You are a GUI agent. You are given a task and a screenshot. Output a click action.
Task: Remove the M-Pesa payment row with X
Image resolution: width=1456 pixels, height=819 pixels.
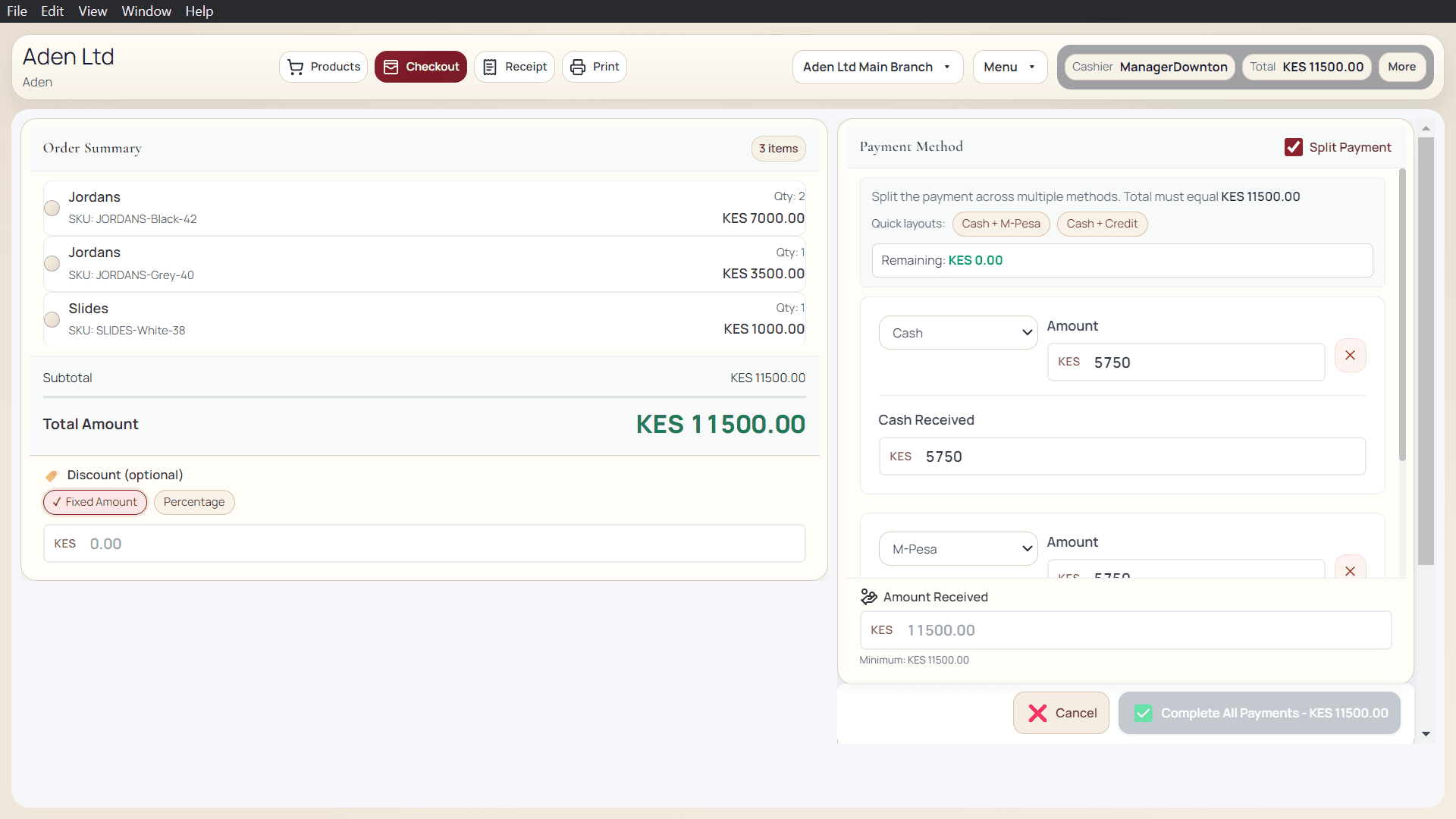pos(1350,569)
